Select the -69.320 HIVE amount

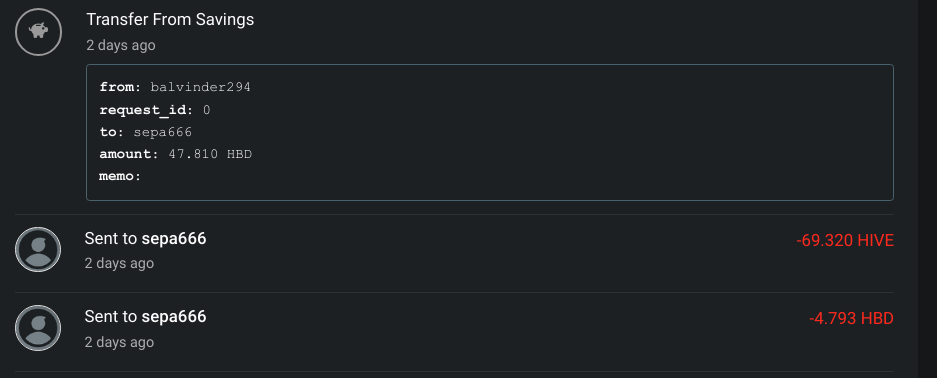tap(845, 241)
